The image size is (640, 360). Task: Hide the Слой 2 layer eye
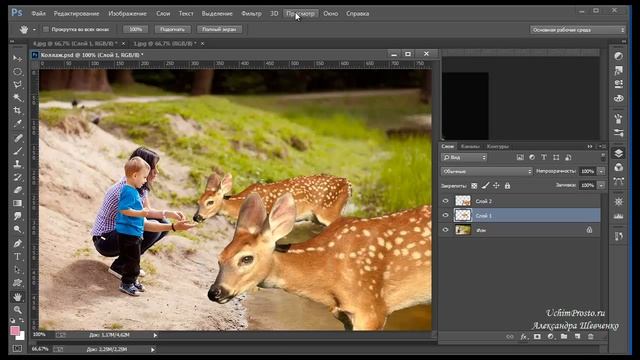pos(446,201)
